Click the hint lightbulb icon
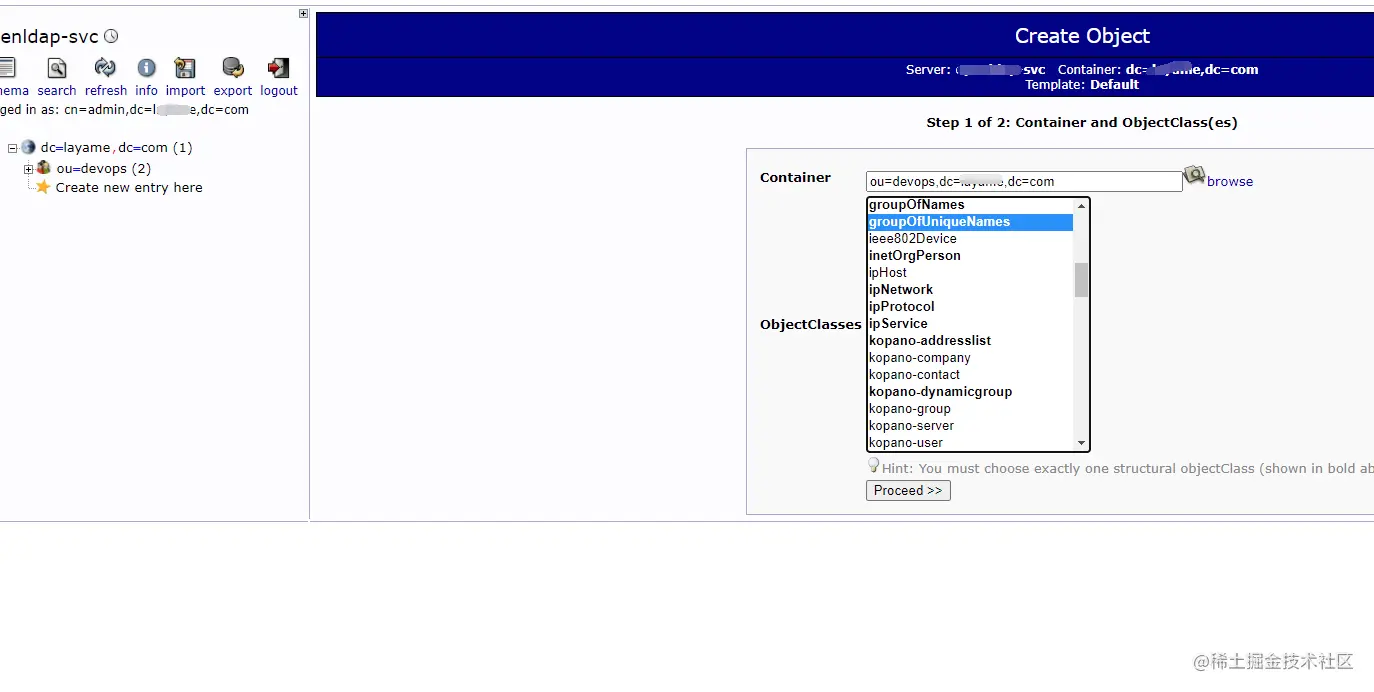Screen dimensions: 1374x692 [x=873, y=465]
